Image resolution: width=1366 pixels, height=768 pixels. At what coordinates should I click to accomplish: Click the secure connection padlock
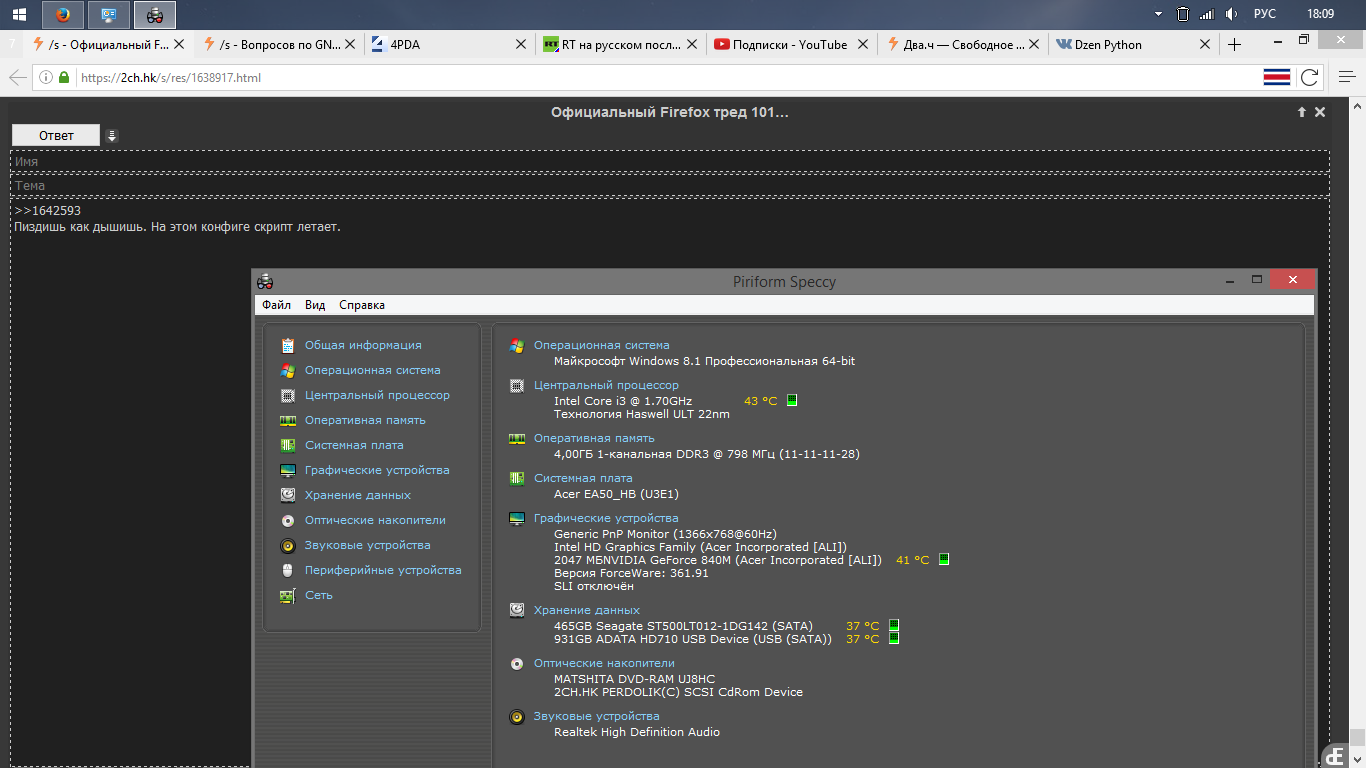coord(64,77)
